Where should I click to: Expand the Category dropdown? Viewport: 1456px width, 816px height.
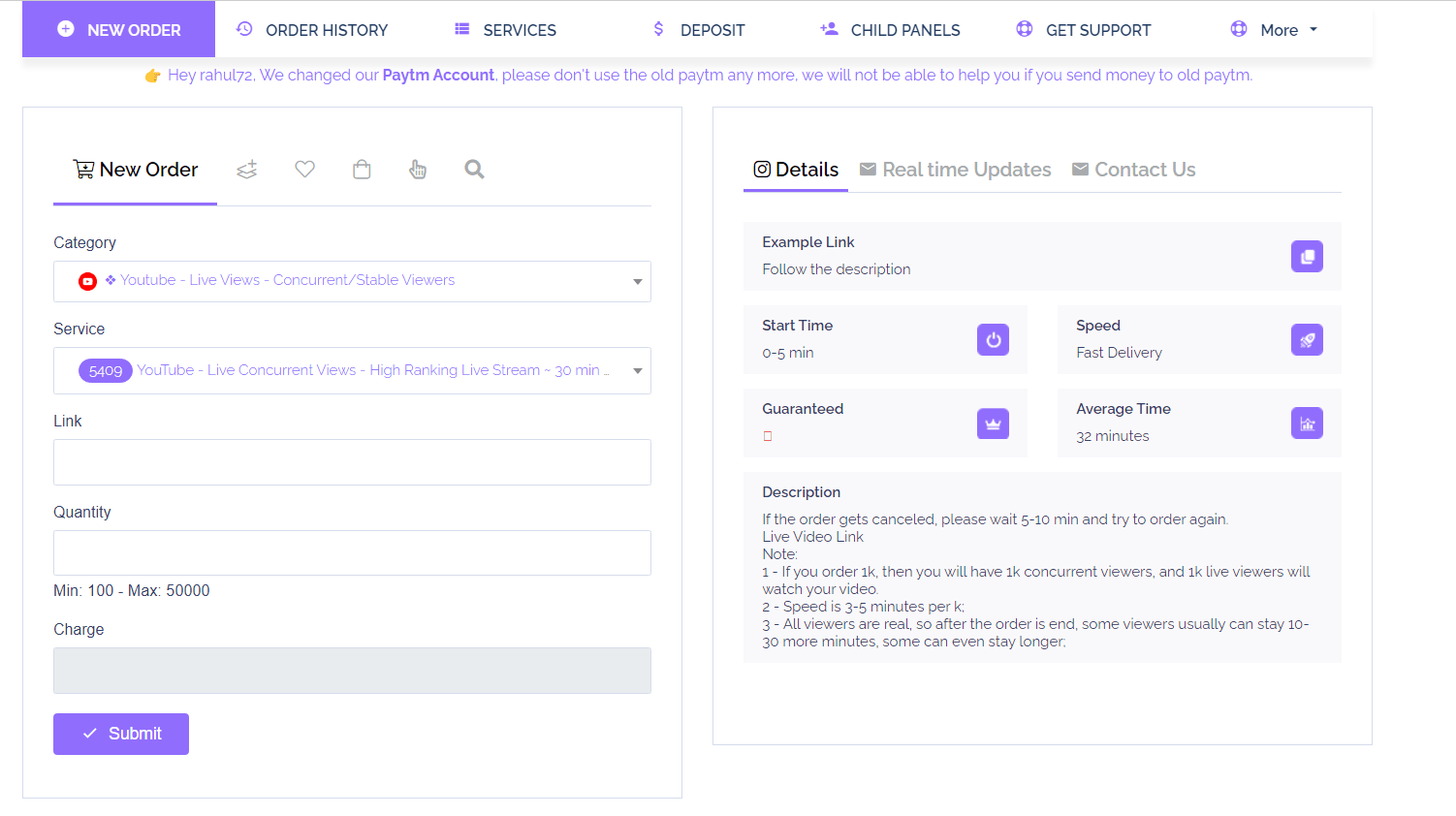click(352, 281)
